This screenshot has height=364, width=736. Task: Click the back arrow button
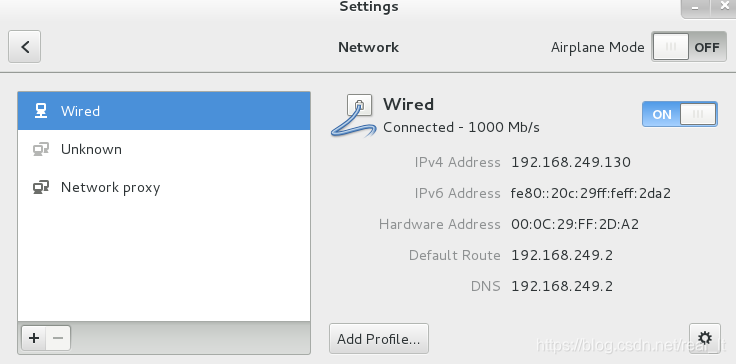(x=24, y=46)
